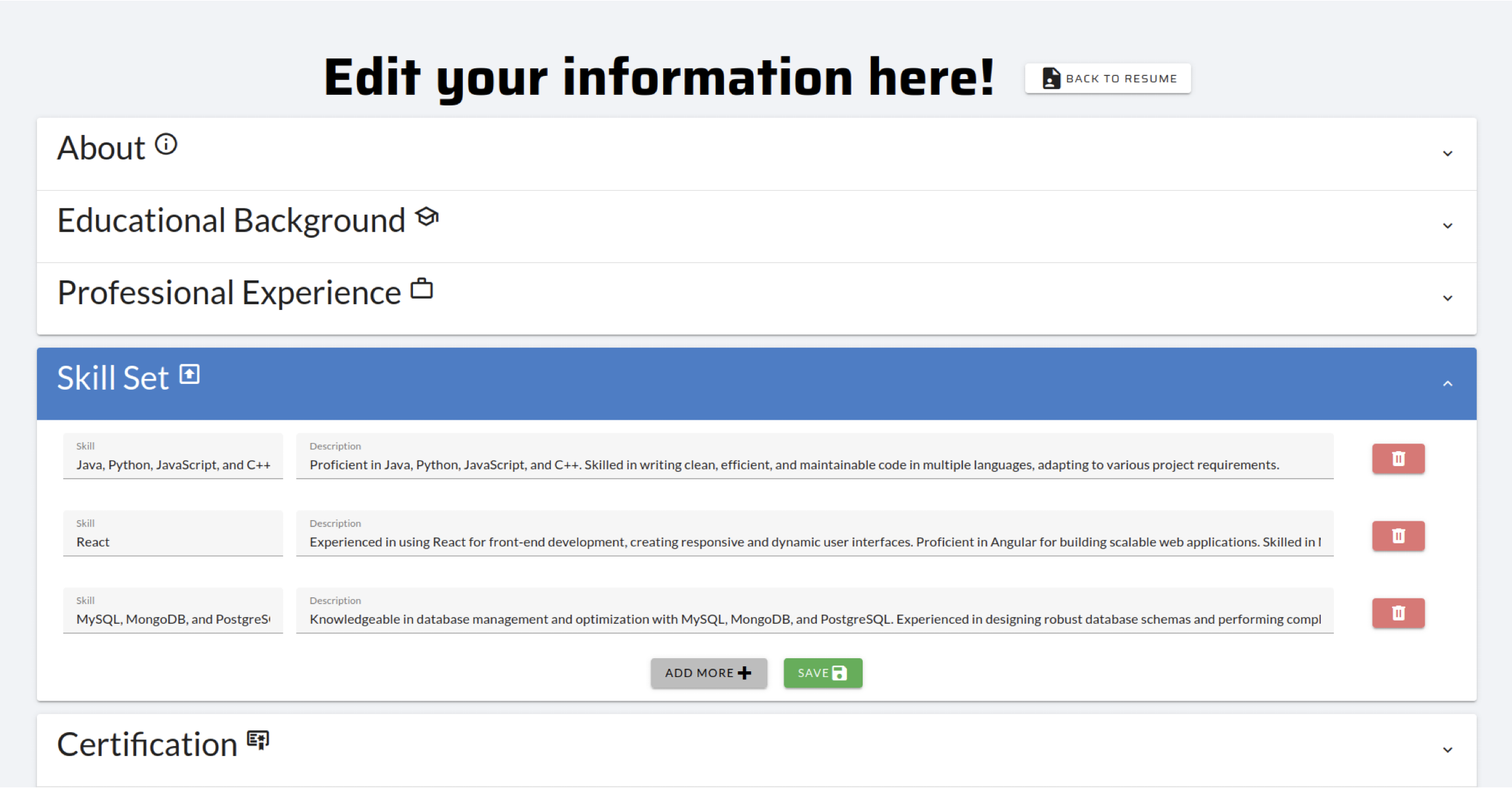The width and height of the screenshot is (1512, 788).
Task: Click the certification badge icon next to Certification
Action: click(258, 743)
